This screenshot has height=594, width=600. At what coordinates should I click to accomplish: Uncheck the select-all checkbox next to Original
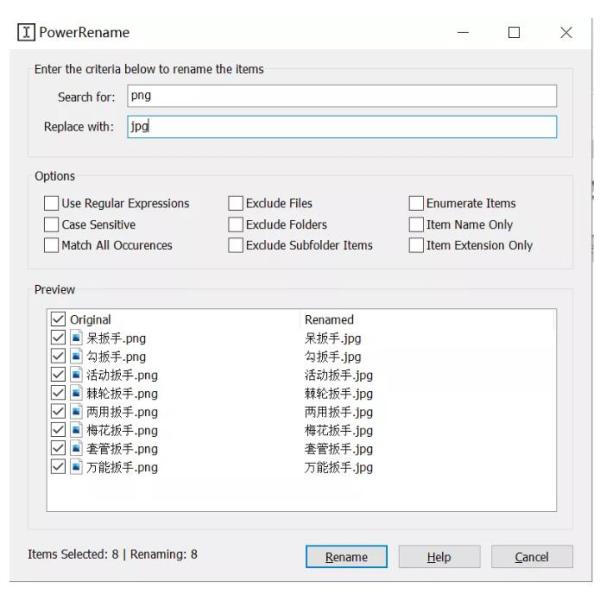(x=58, y=320)
